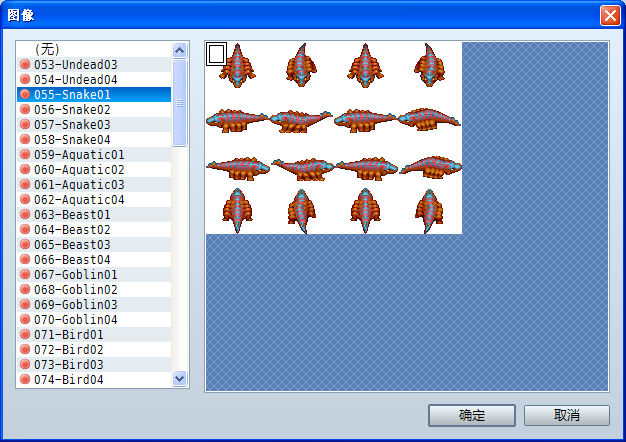This screenshot has width=626, height=442.
Task: Pick the fourth sprite frame, top row
Action: (430, 66)
